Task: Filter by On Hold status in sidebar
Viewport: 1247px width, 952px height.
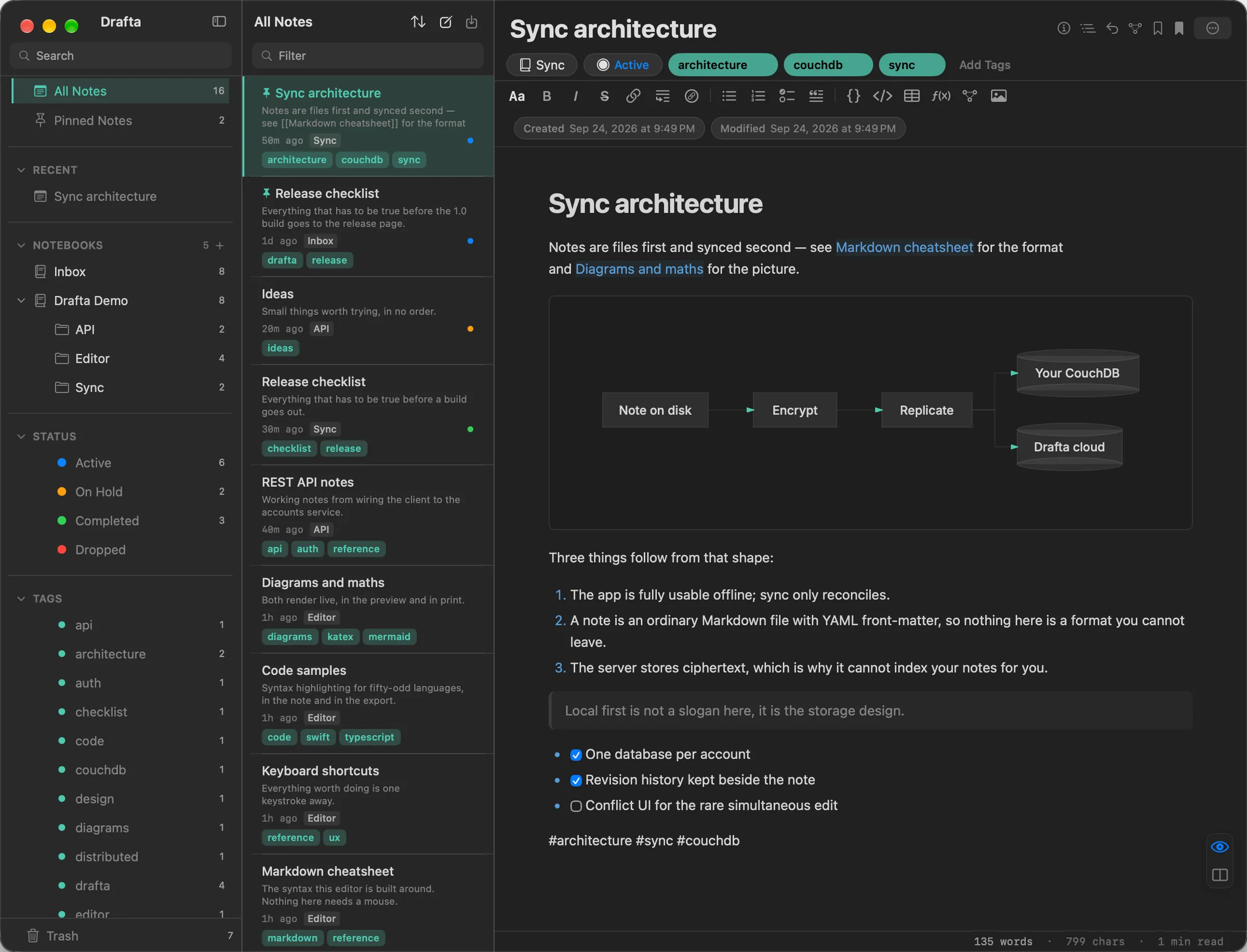Action: (120, 492)
